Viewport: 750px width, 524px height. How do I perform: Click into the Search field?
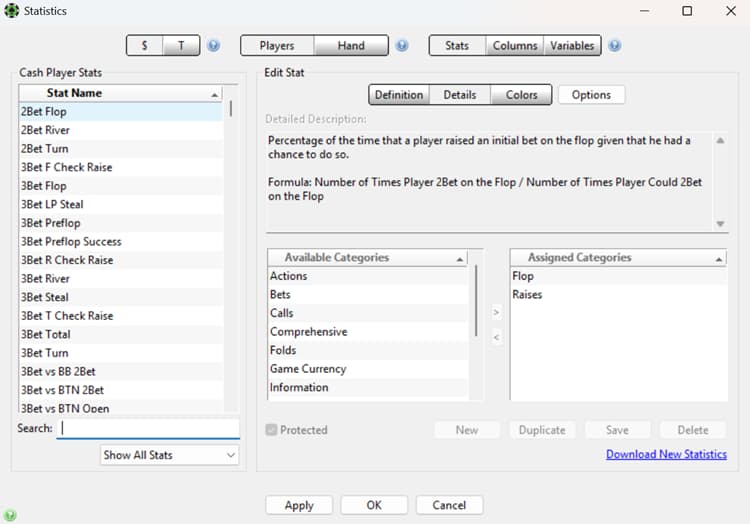point(148,428)
